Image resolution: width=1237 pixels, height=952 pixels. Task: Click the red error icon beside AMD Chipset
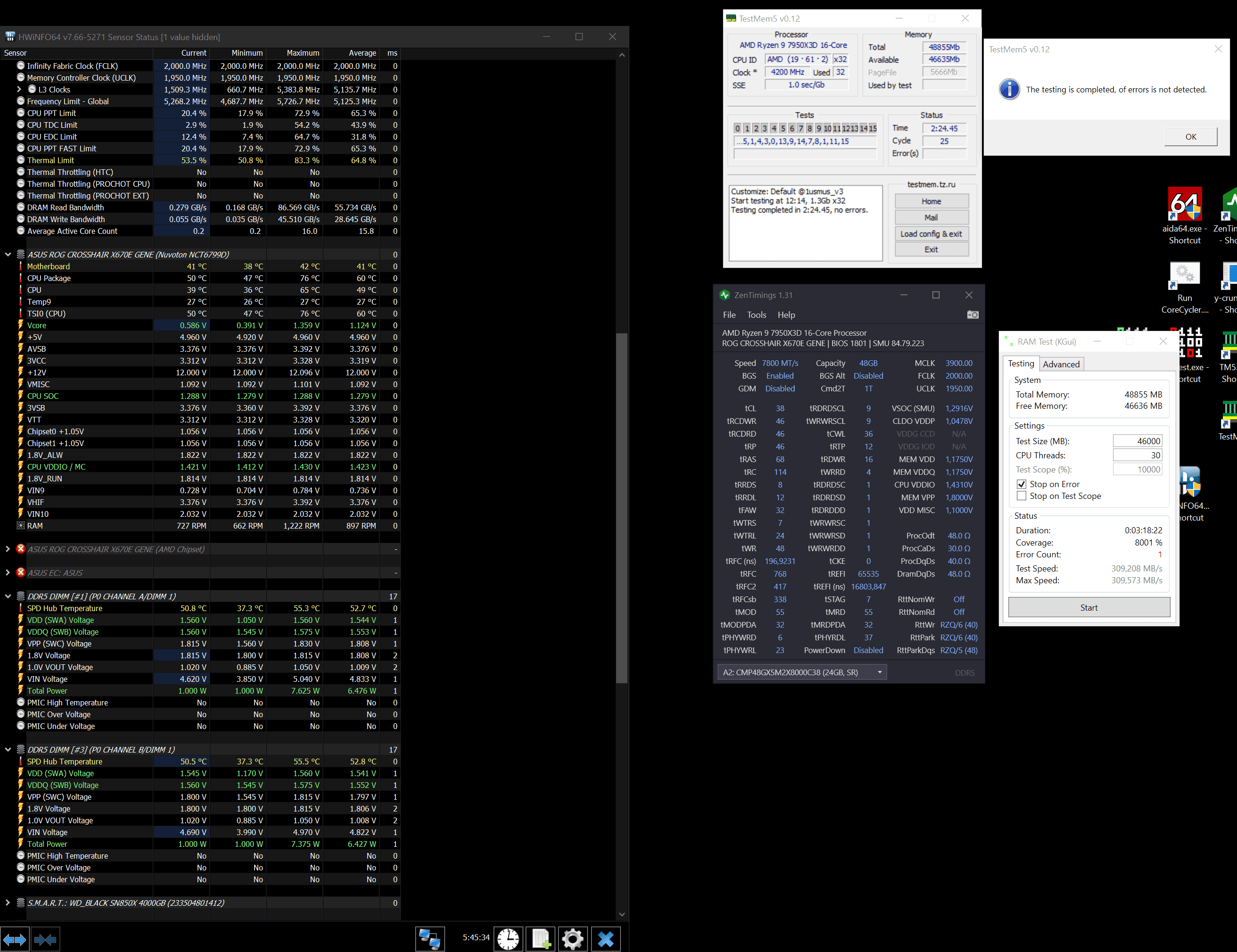[21, 549]
